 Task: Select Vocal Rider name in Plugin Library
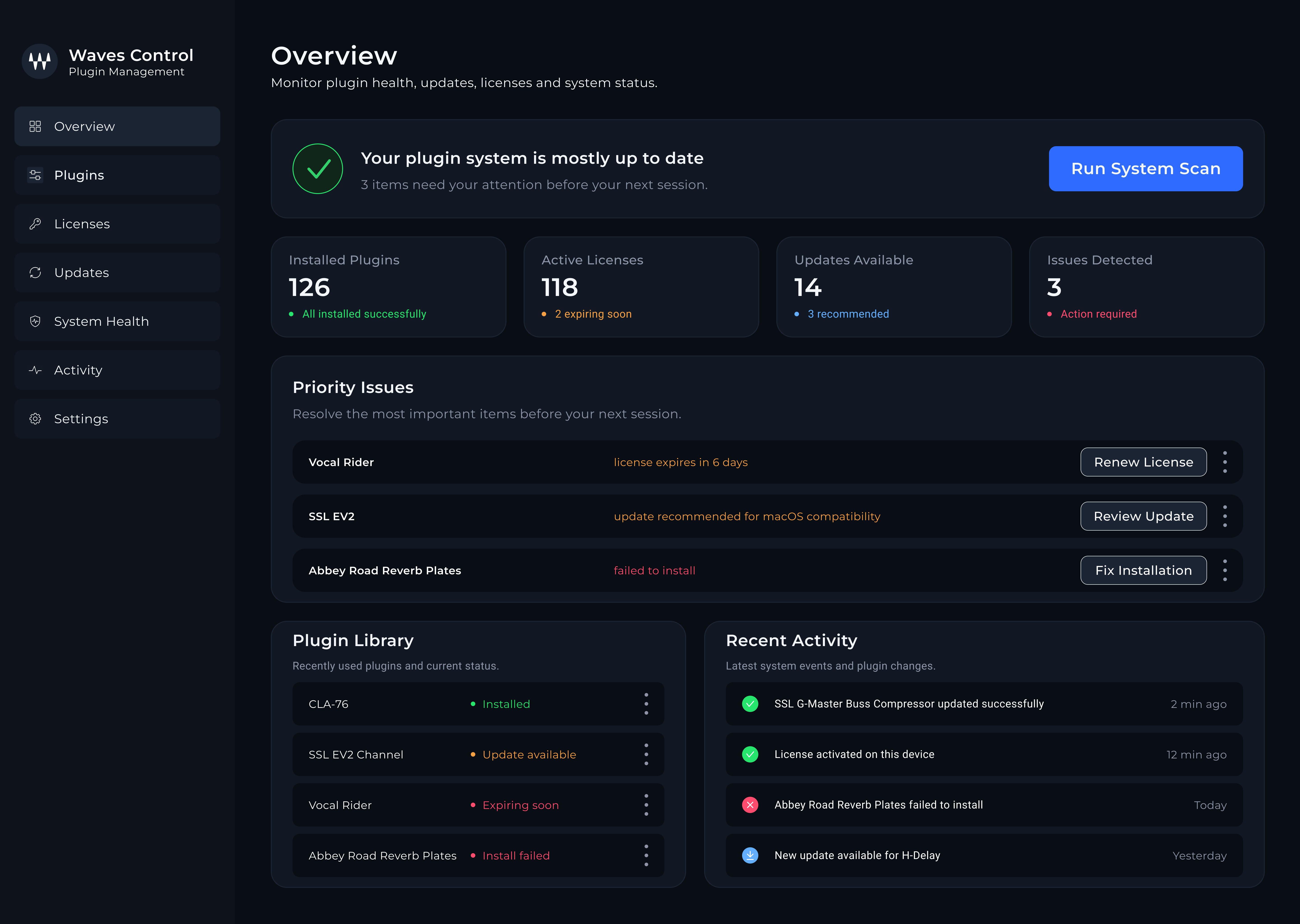340,805
